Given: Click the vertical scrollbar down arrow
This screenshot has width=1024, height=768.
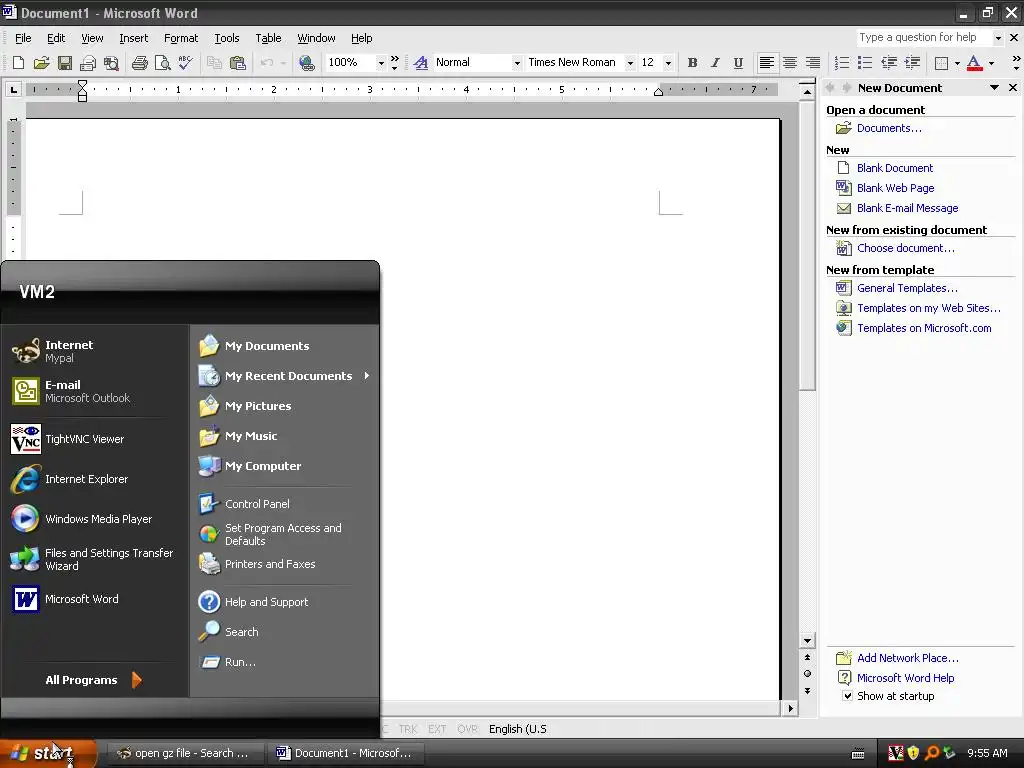Looking at the screenshot, I should click(x=807, y=641).
